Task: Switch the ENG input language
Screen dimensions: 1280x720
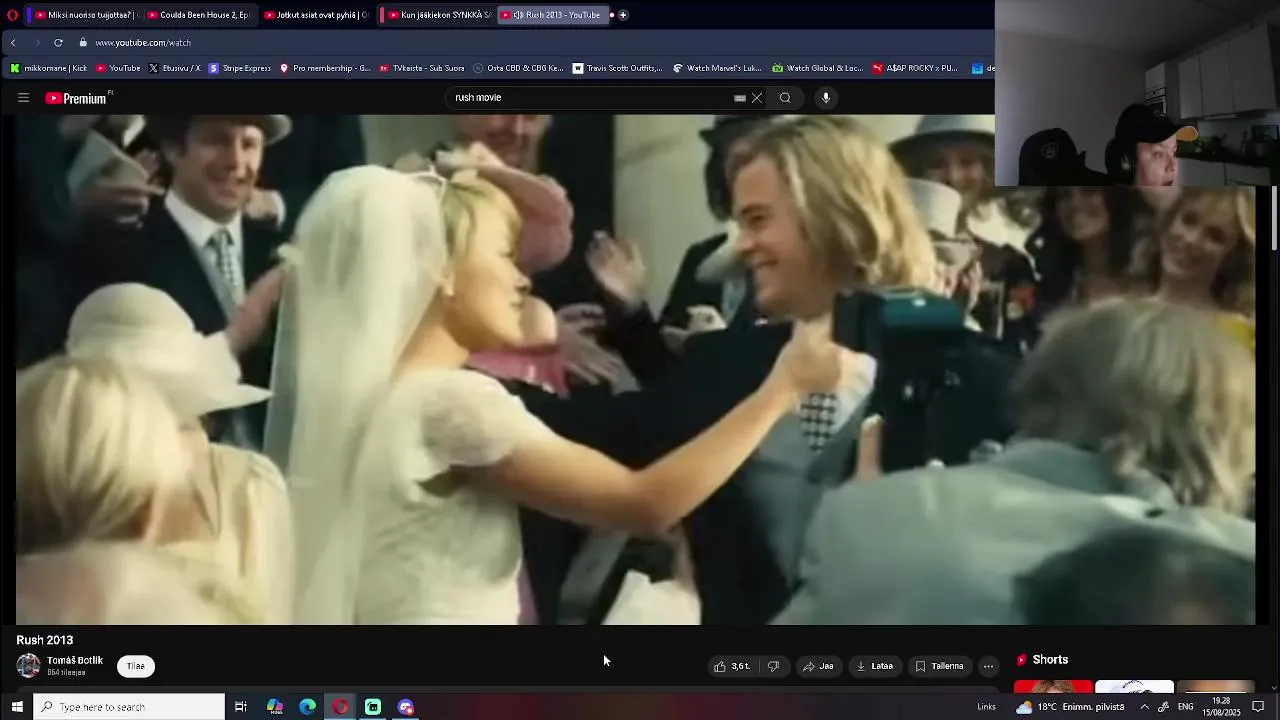Action: pyautogui.click(x=1186, y=707)
